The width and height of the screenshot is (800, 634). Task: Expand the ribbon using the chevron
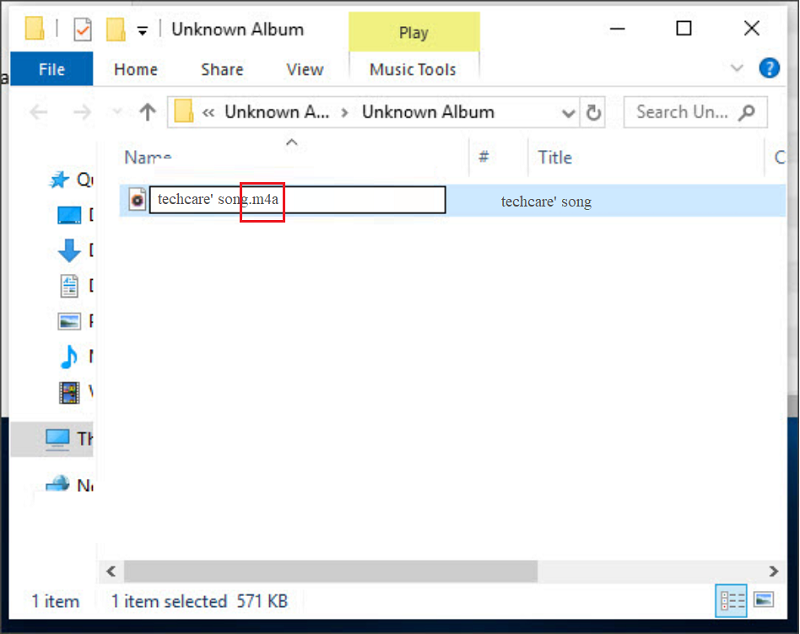(738, 68)
